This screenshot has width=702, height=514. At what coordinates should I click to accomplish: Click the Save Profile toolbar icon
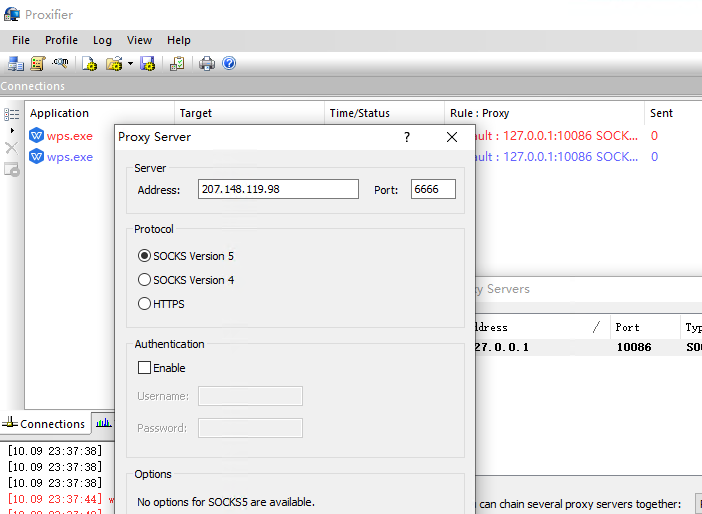pyautogui.click(x=148, y=64)
